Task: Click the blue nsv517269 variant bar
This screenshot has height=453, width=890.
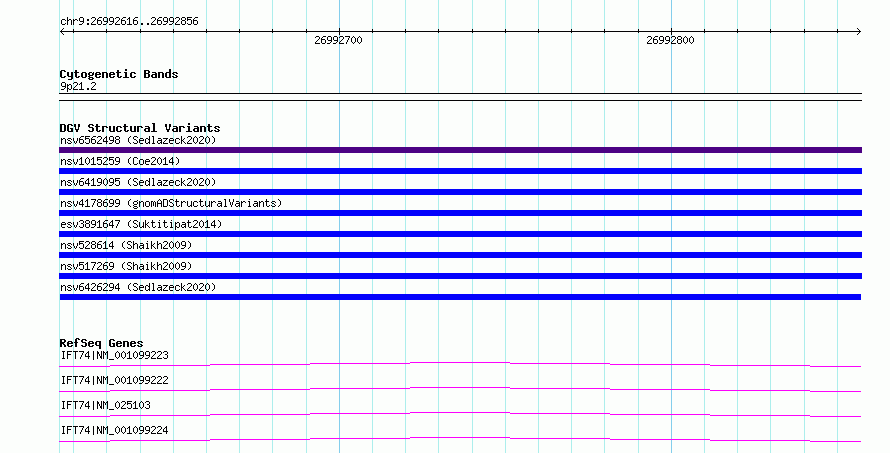Action: point(460,276)
